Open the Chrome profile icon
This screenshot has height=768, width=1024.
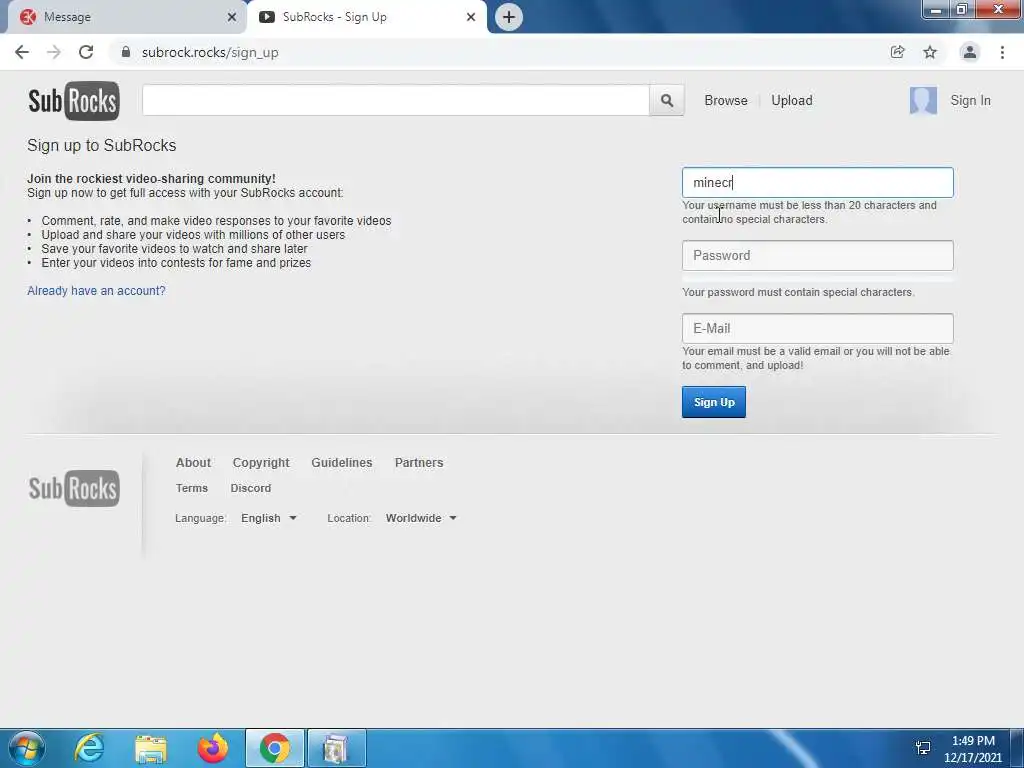tap(970, 52)
